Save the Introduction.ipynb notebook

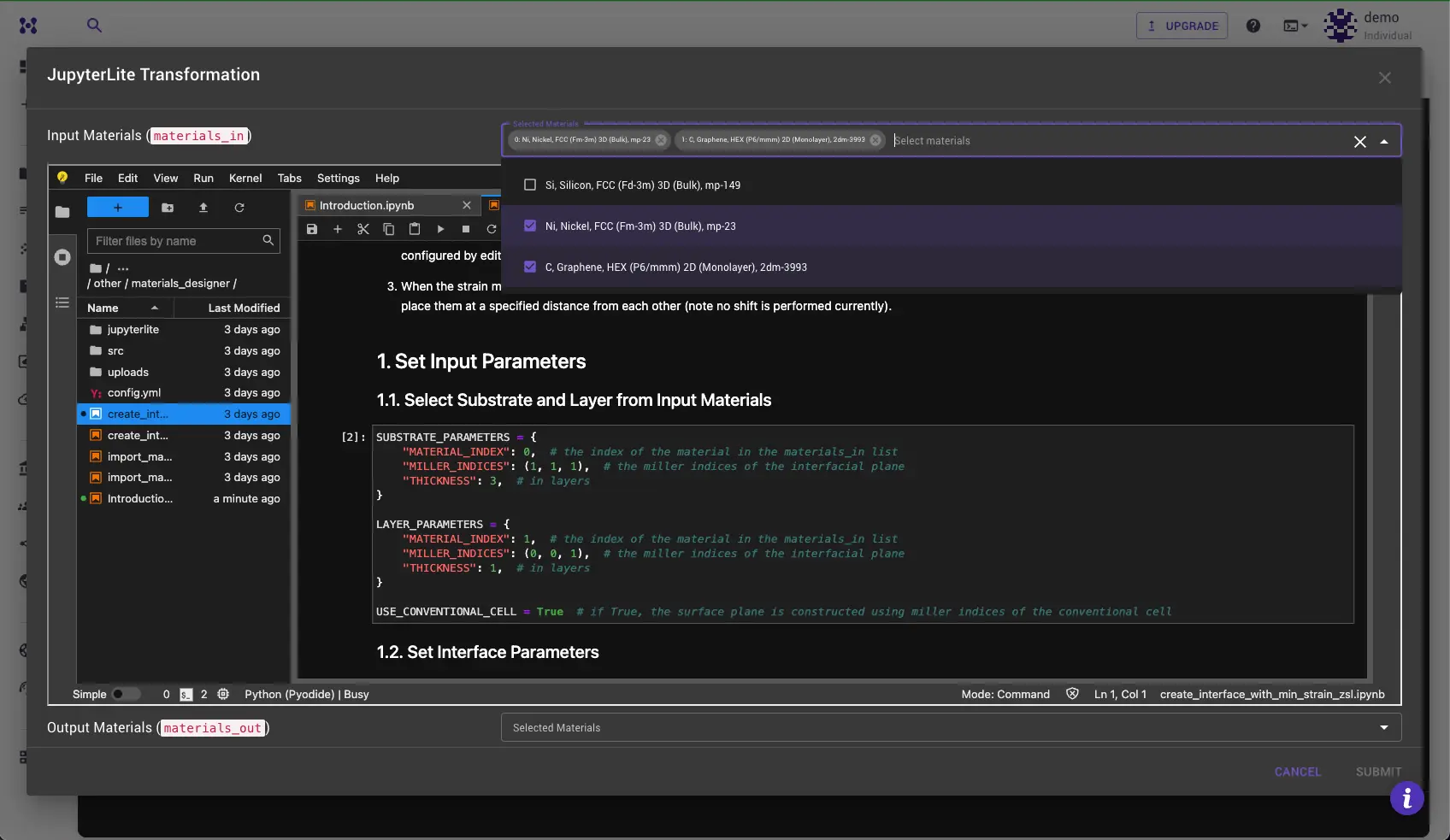click(312, 229)
